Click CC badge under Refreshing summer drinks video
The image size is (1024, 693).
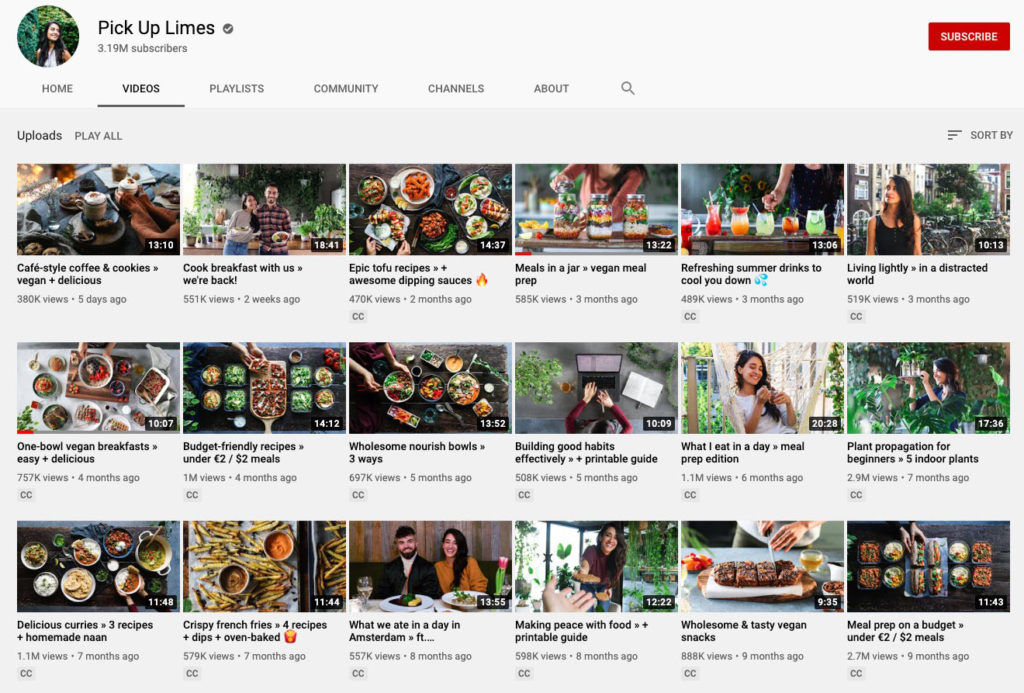click(x=690, y=317)
